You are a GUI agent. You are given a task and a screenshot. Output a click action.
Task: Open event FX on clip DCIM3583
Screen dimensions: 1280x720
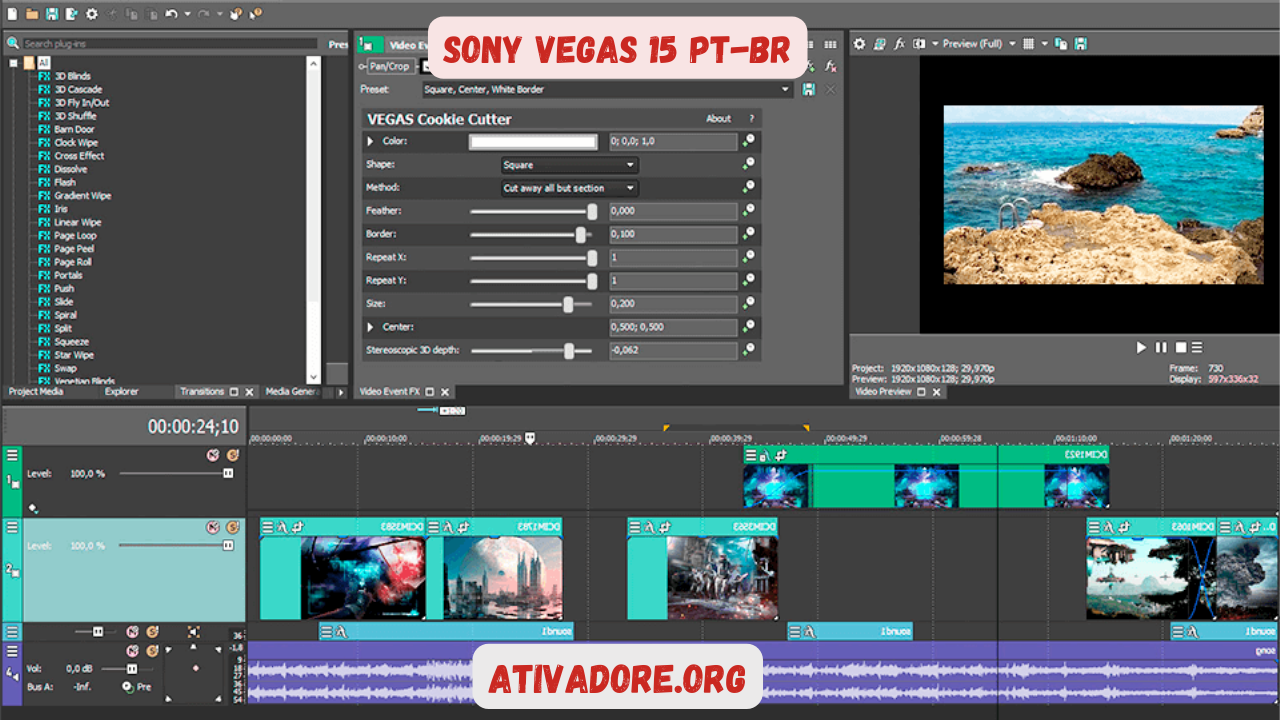pyautogui.click(x=281, y=527)
